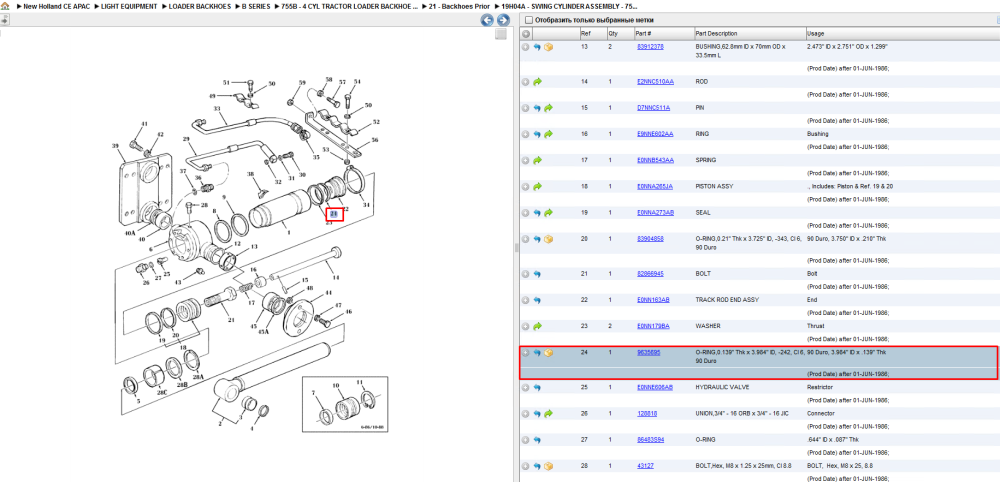Image resolution: width=1000 pixels, height=482 pixels.
Task: Open part number link 86483S94
Action: (x=651, y=439)
